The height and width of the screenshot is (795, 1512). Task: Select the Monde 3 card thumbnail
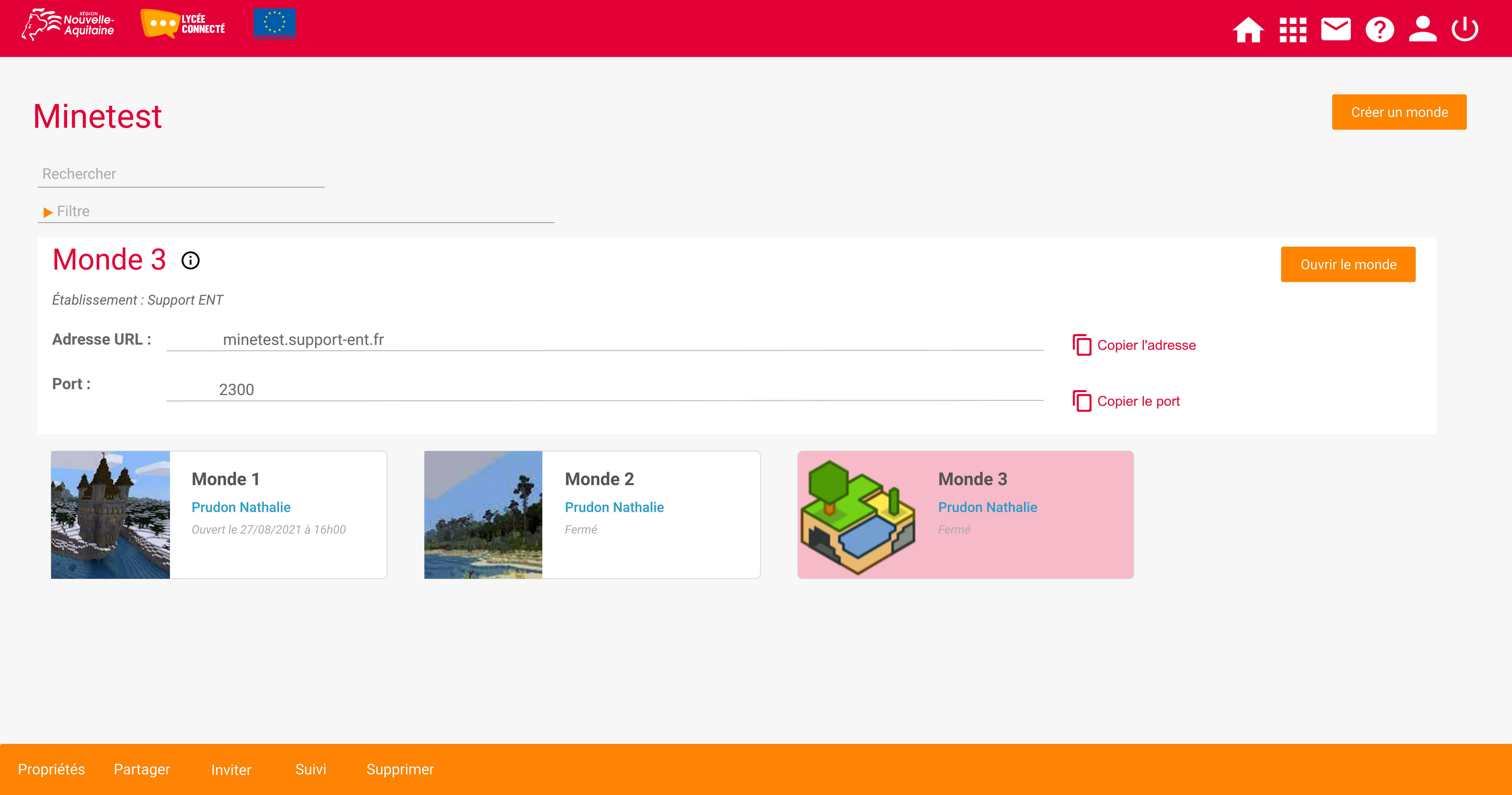pyautogui.click(x=857, y=515)
